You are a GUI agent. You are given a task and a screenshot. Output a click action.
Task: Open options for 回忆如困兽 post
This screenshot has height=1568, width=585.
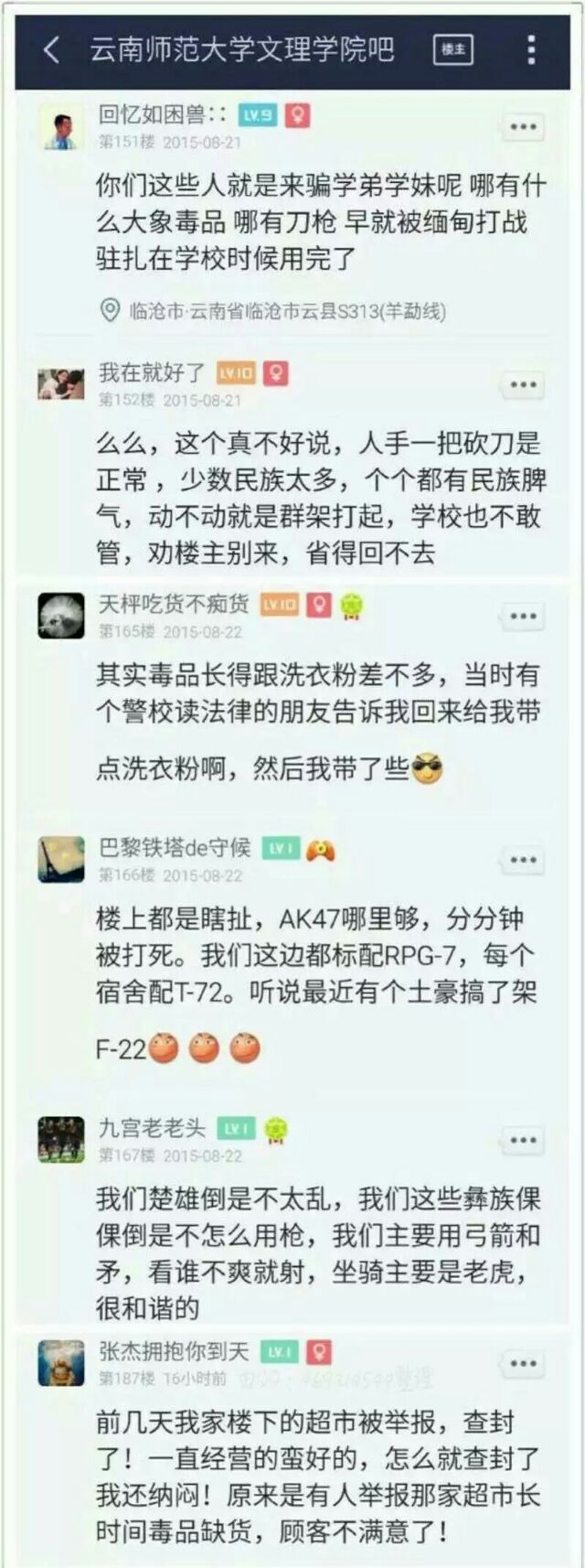click(523, 126)
